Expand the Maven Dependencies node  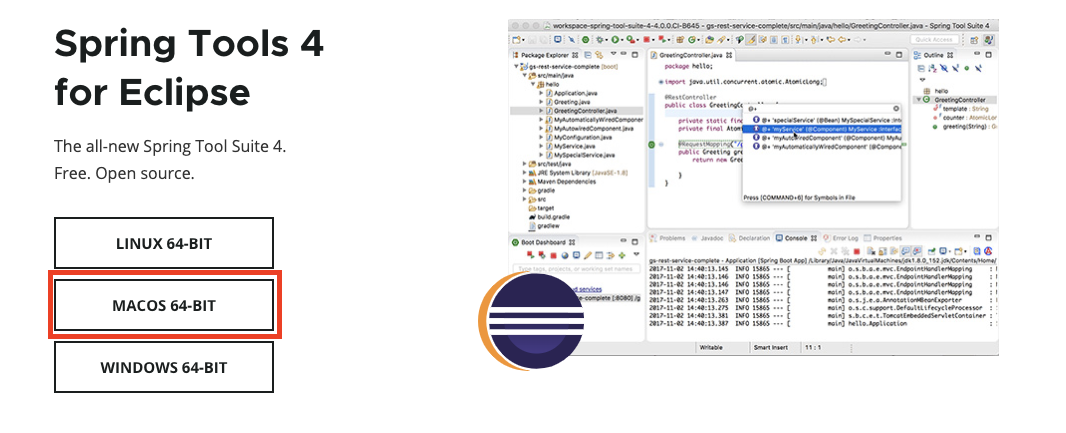click(x=525, y=181)
